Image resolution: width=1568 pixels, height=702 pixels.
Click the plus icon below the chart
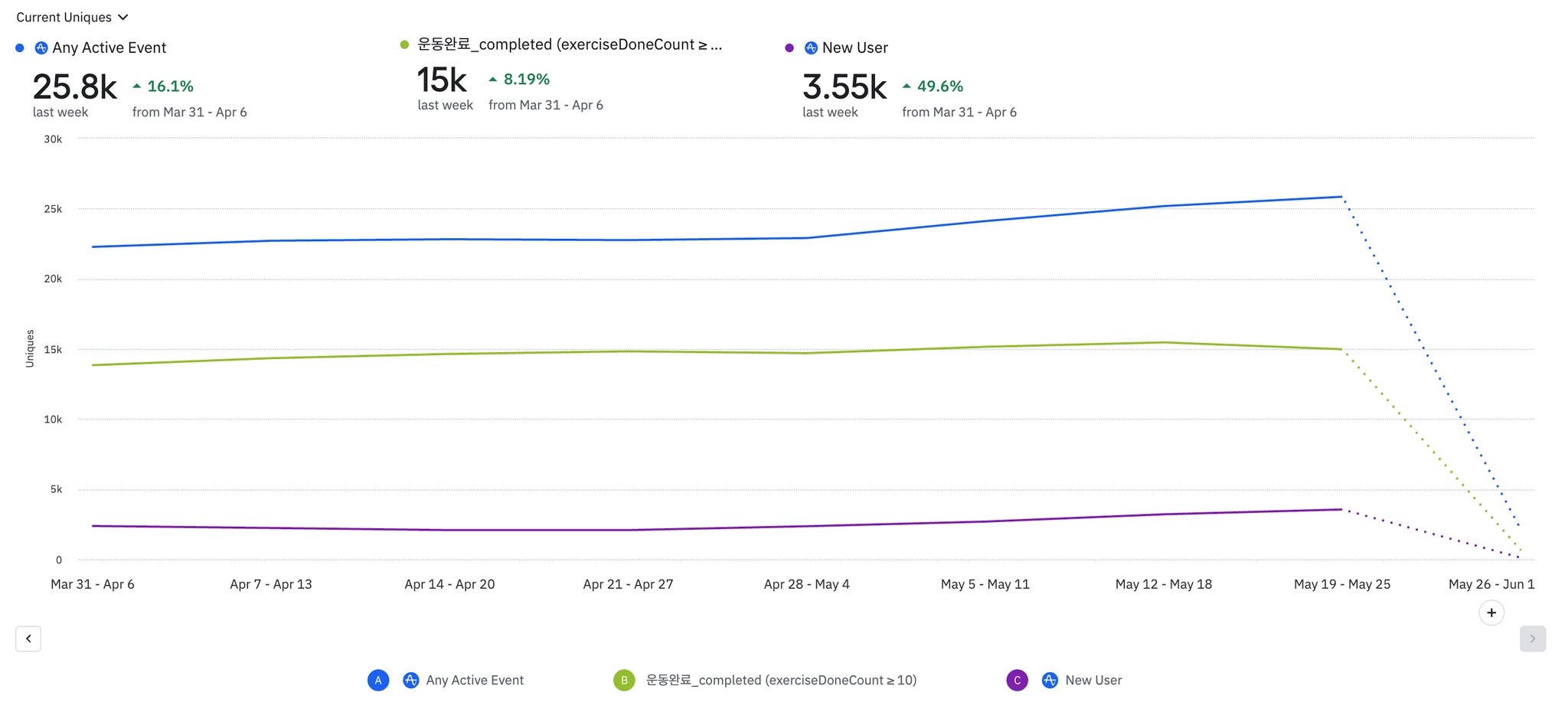(x=1491, y=612)
